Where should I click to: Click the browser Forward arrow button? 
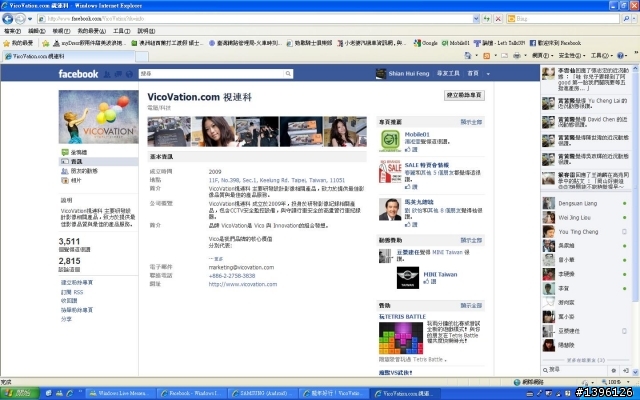click(x=20, y=19)
